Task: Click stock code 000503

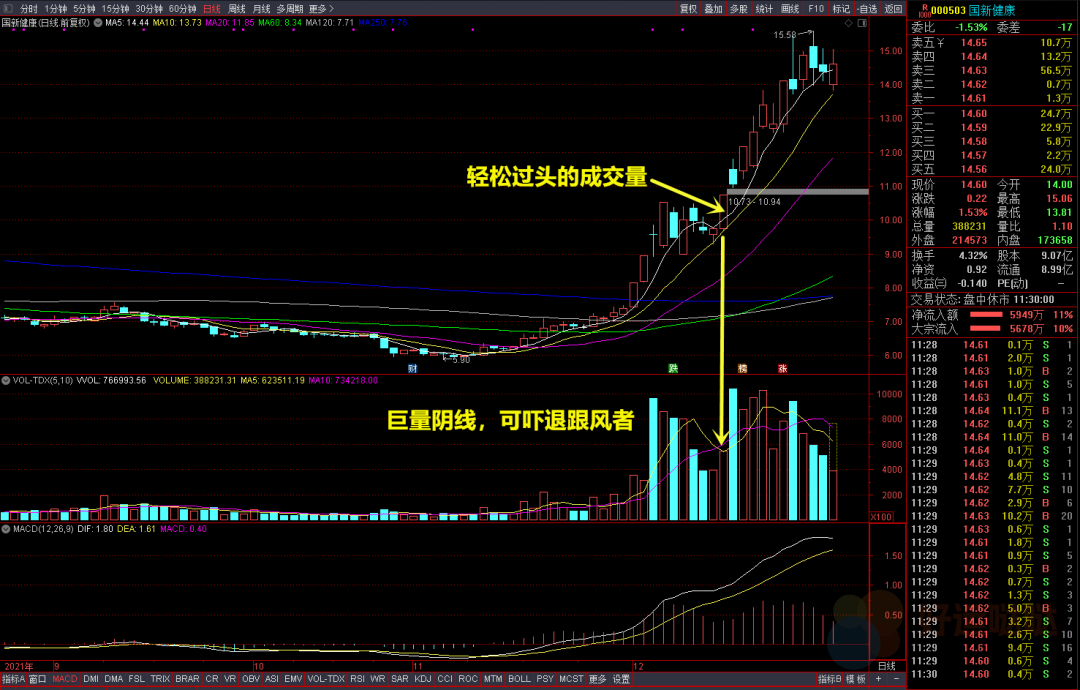Action: click(948, 10)
